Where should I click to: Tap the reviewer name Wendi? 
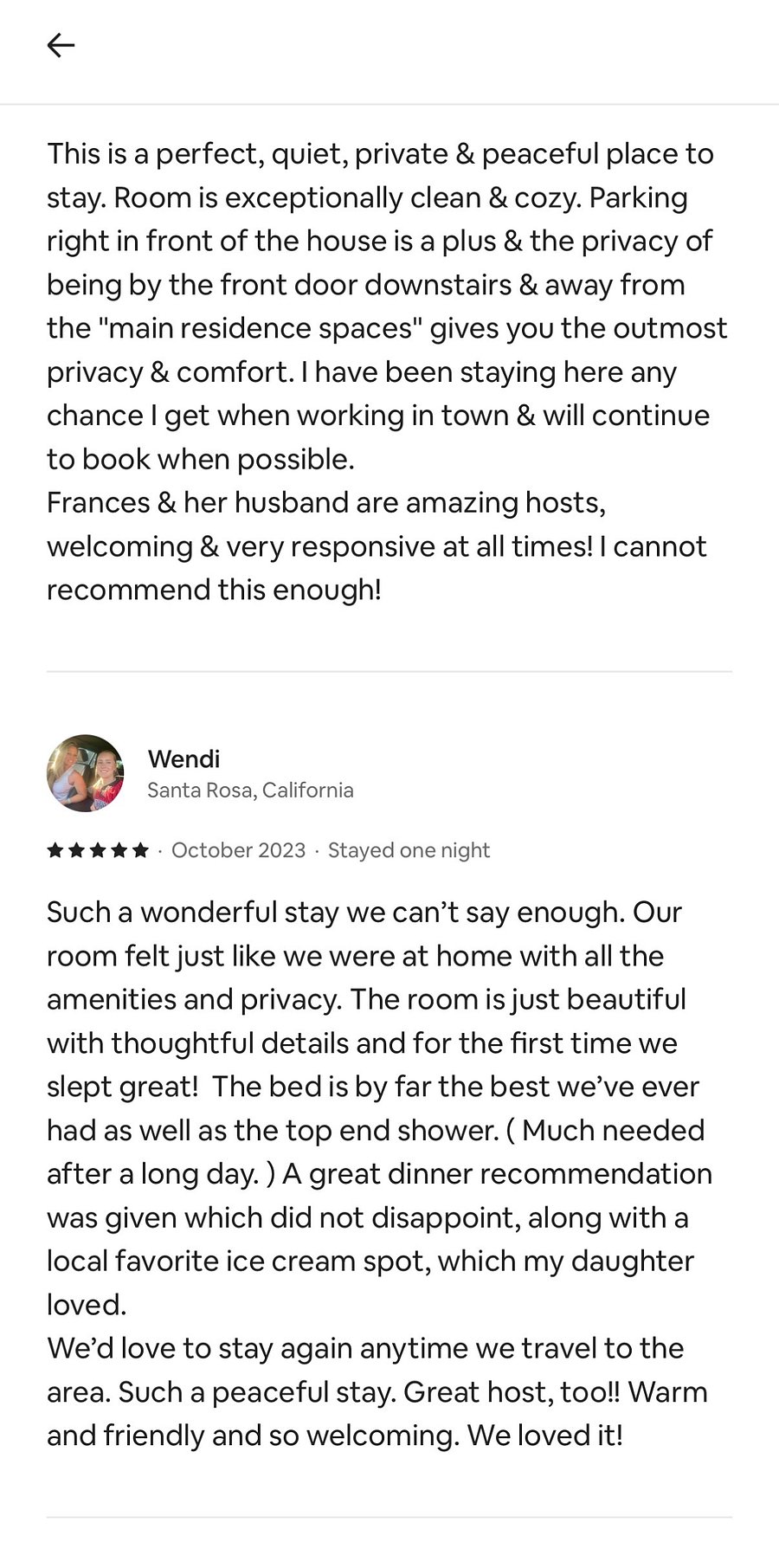pyautogui.click(x=183, y=759)
